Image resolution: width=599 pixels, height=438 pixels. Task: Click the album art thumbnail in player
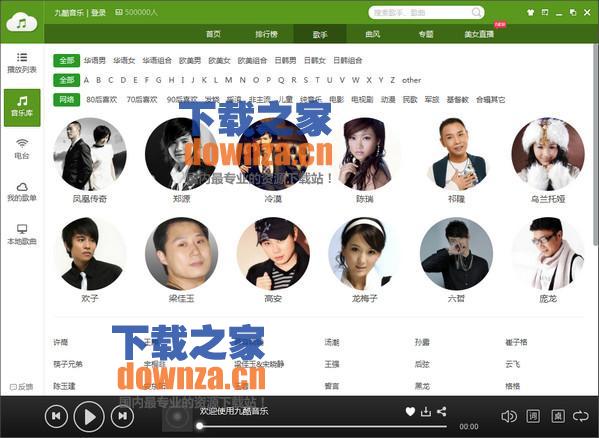pyautogui.click(x=177, y=417)
